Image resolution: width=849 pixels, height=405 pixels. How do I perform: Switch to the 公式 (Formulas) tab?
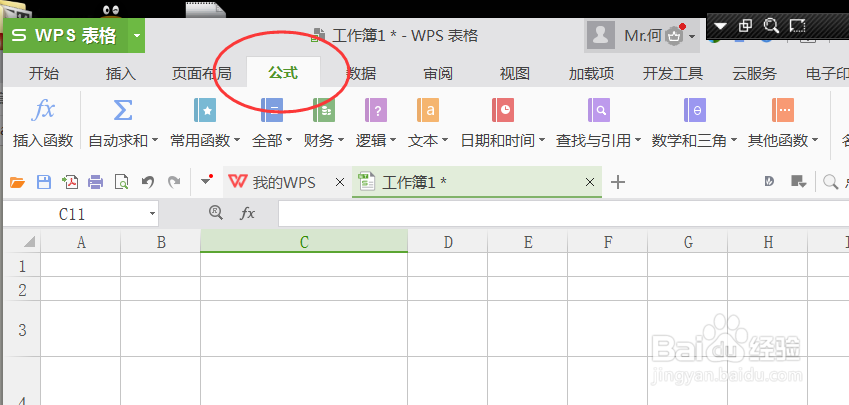pos(283,73)
